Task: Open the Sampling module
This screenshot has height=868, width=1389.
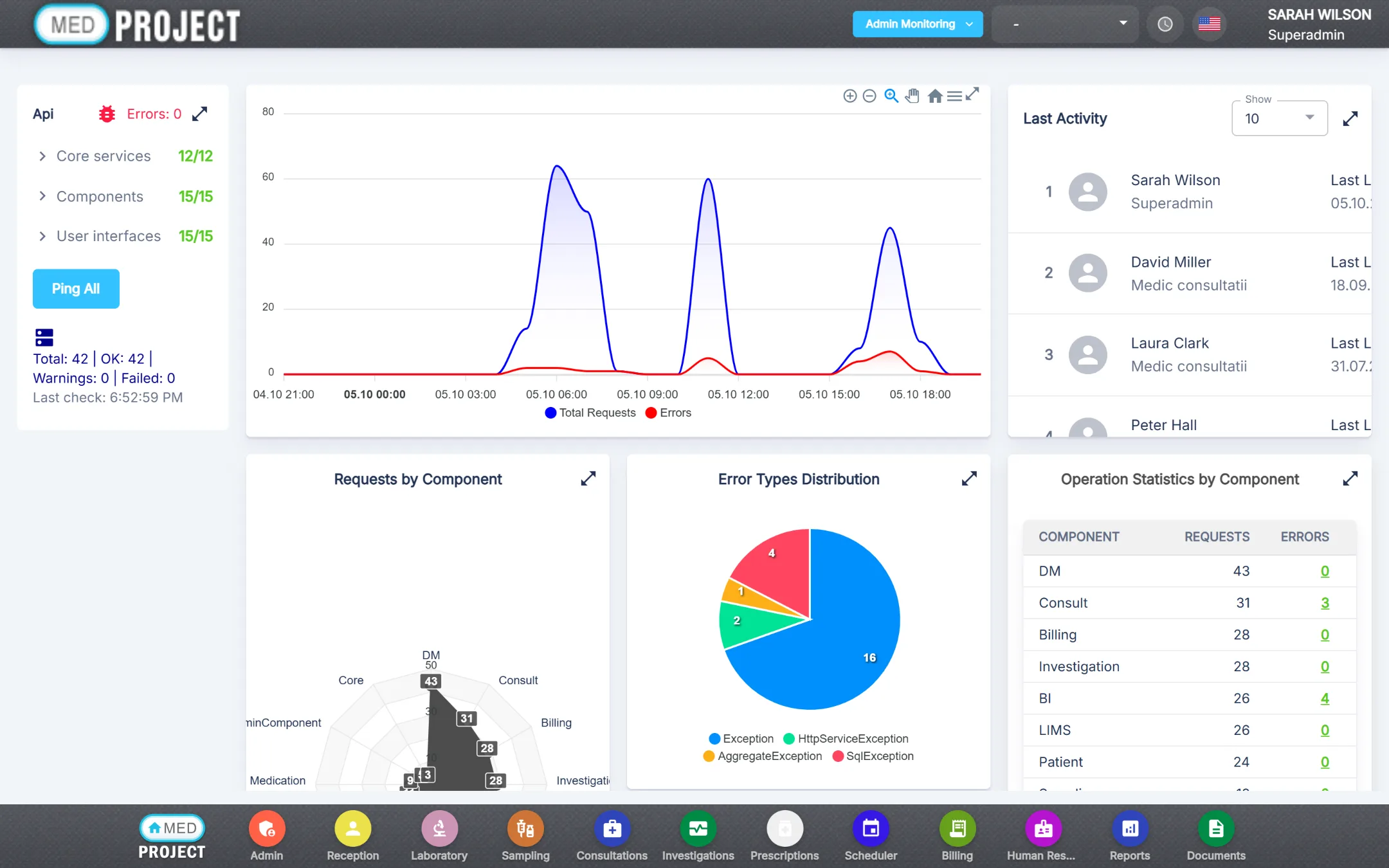Action: 525,837
